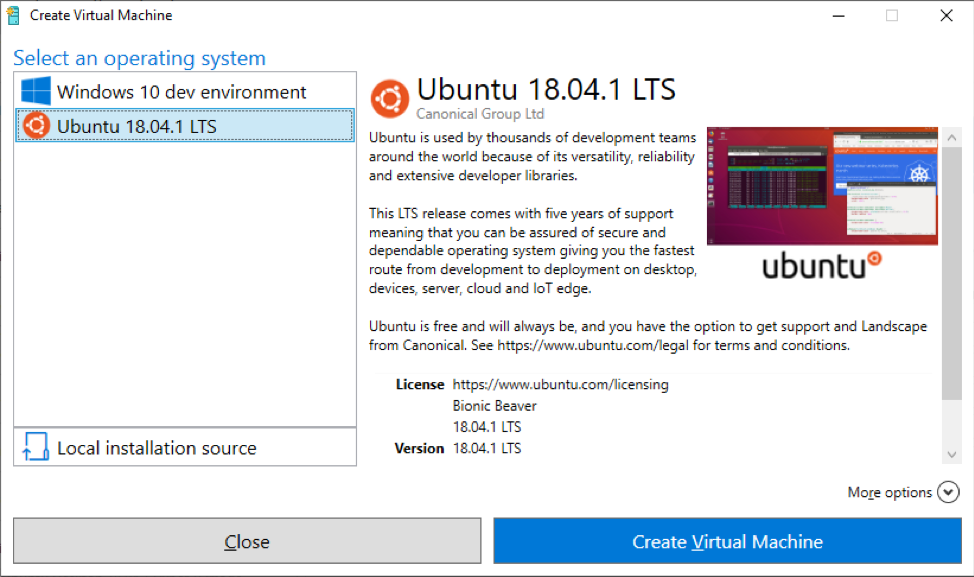Click the Select an operating system label

coord(138,58)
